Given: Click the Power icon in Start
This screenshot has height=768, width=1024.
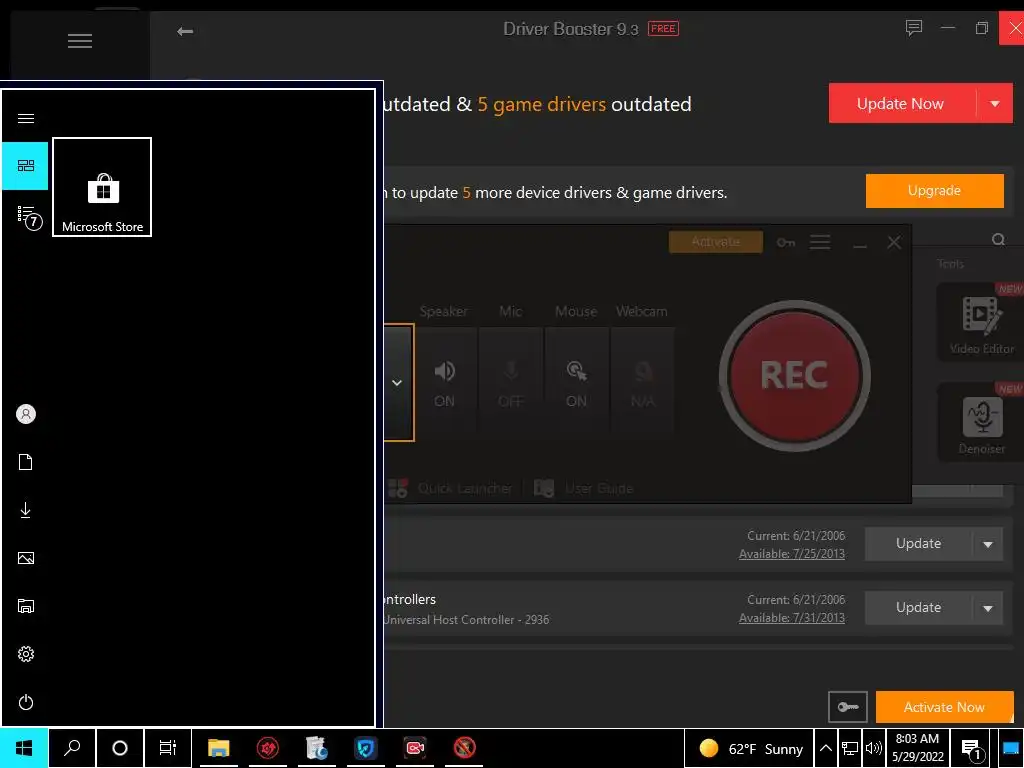Looking at the screenshot, I should pos(25,702).
